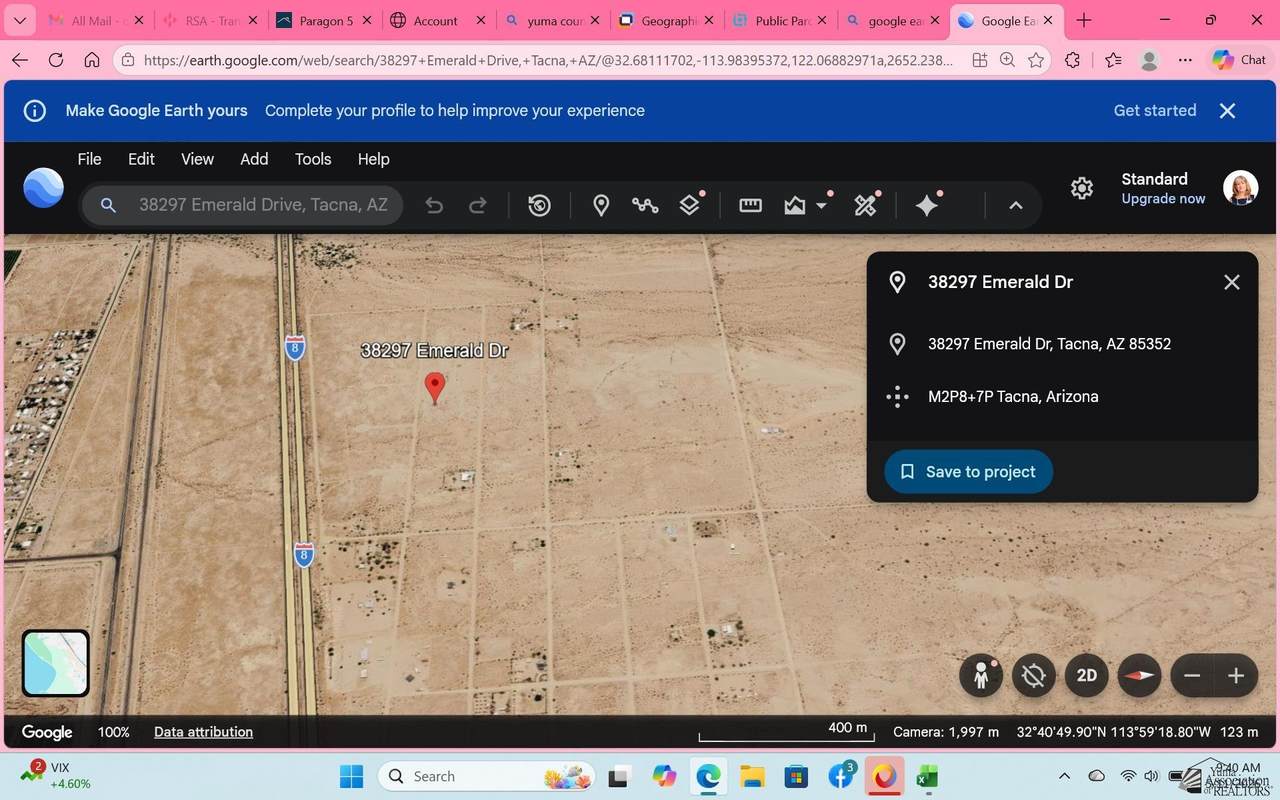This screenshot has height=800, width=1280.
Task: Click the plus code dots icon
Action: (x=897, y=397)
